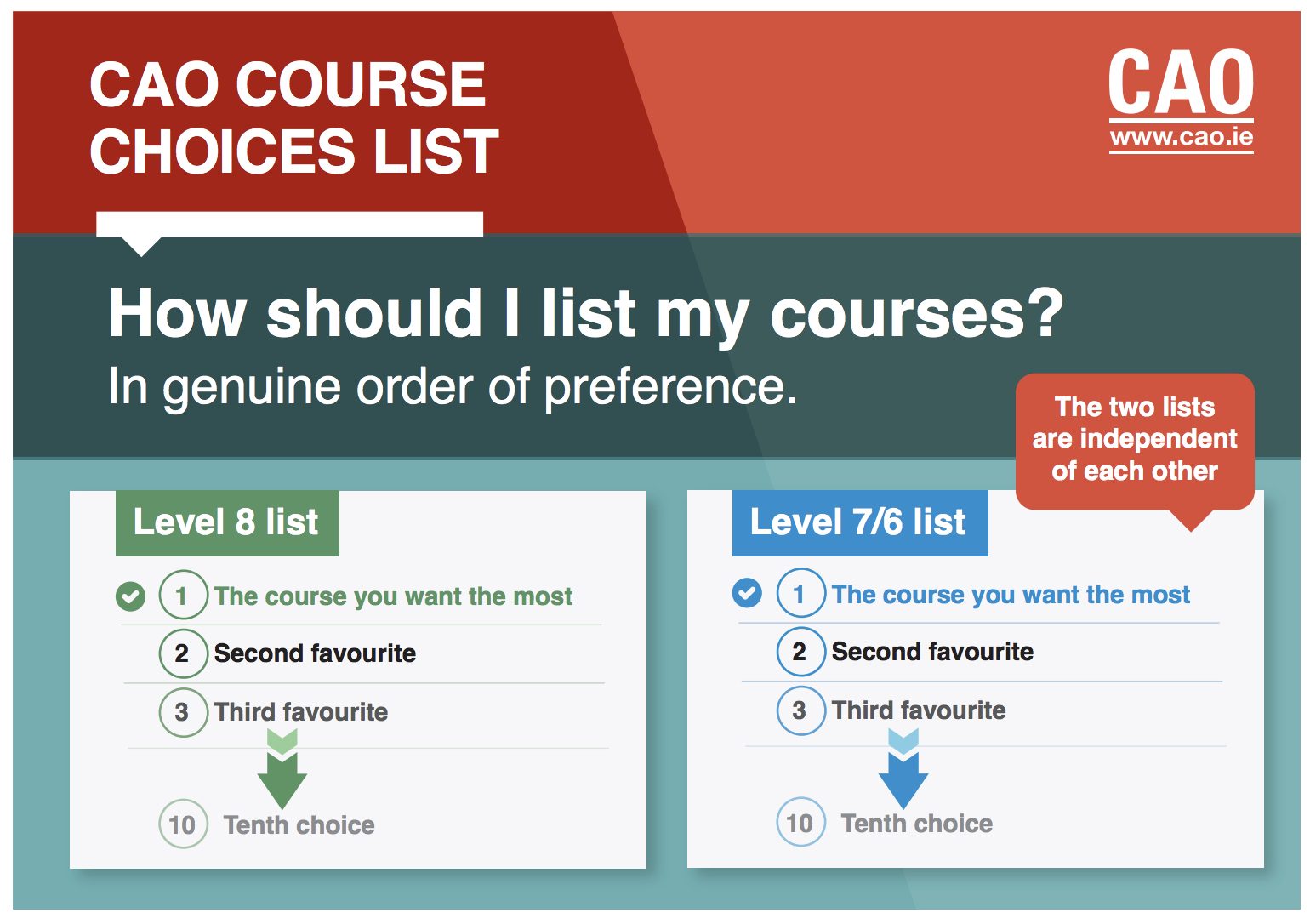Image resolution: width=1310 pixels, height=924 pixels.
Task: Toggle the green checkmark in Level 8 list
Action: pyautogui.click(x=130, y=596)
